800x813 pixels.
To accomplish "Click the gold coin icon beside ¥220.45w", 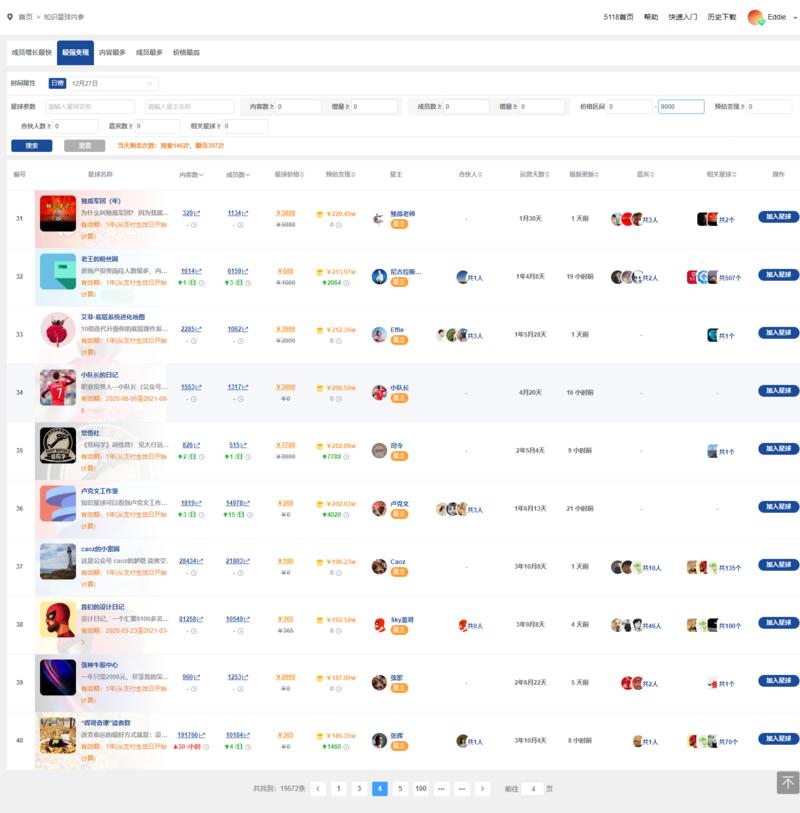I will 320,214.
